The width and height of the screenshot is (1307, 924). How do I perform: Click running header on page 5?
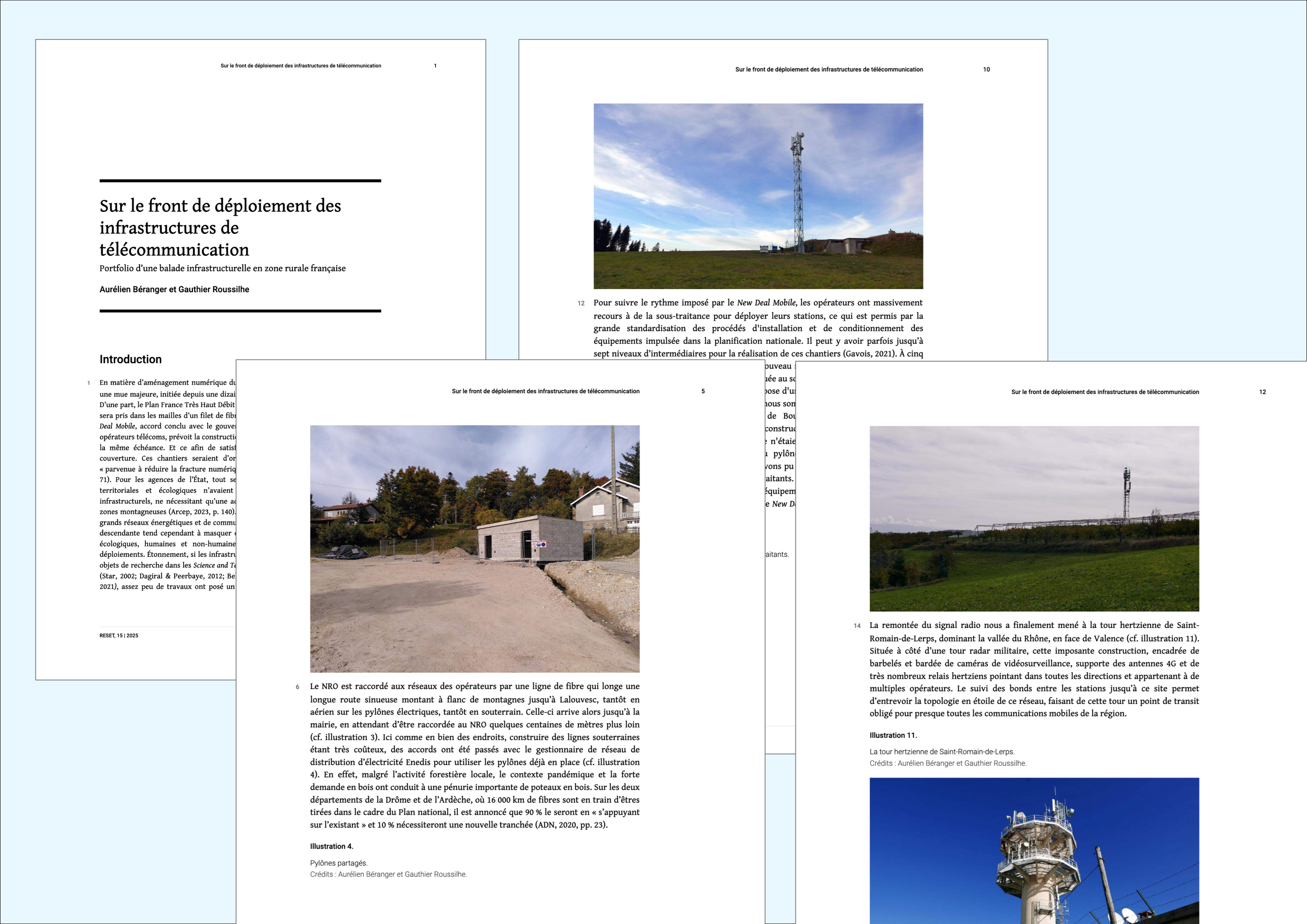pyautogui.click(x=545, y=391)
